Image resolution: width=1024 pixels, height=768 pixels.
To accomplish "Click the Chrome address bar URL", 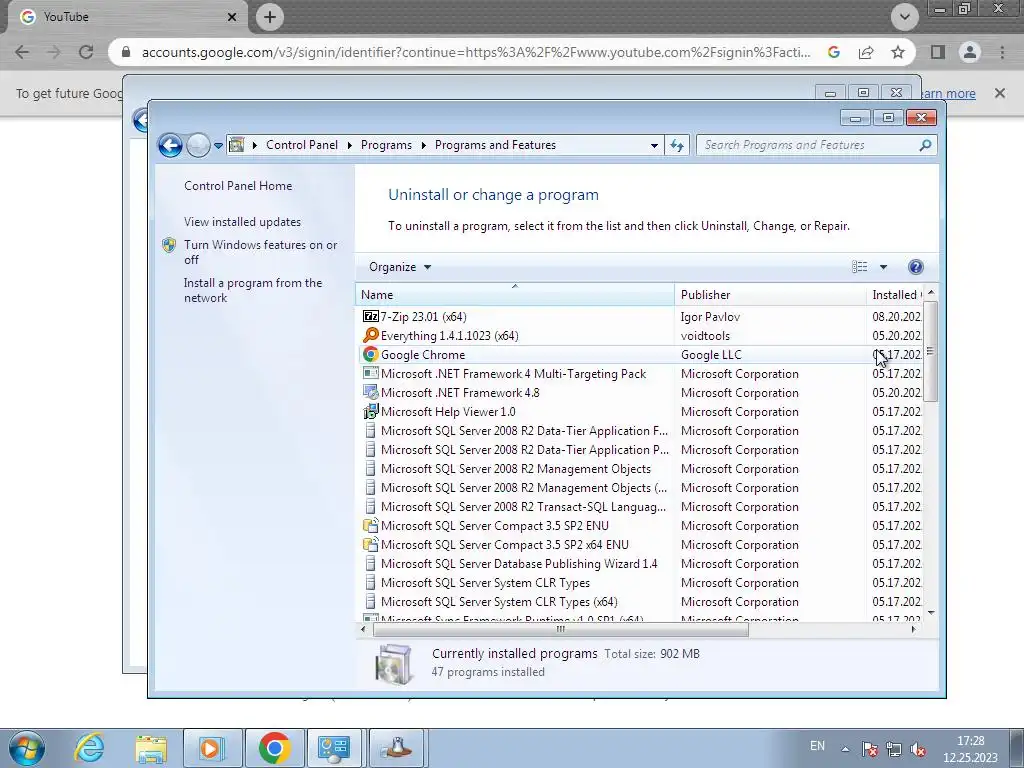I will pos(475,52).
